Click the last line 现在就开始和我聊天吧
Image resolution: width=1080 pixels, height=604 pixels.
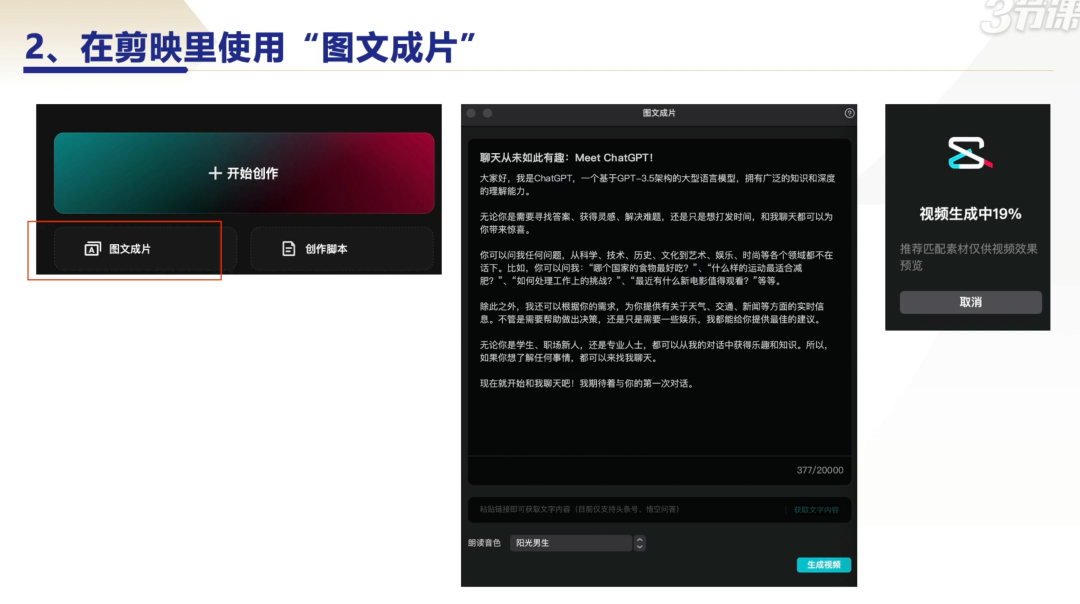(588, 384)
